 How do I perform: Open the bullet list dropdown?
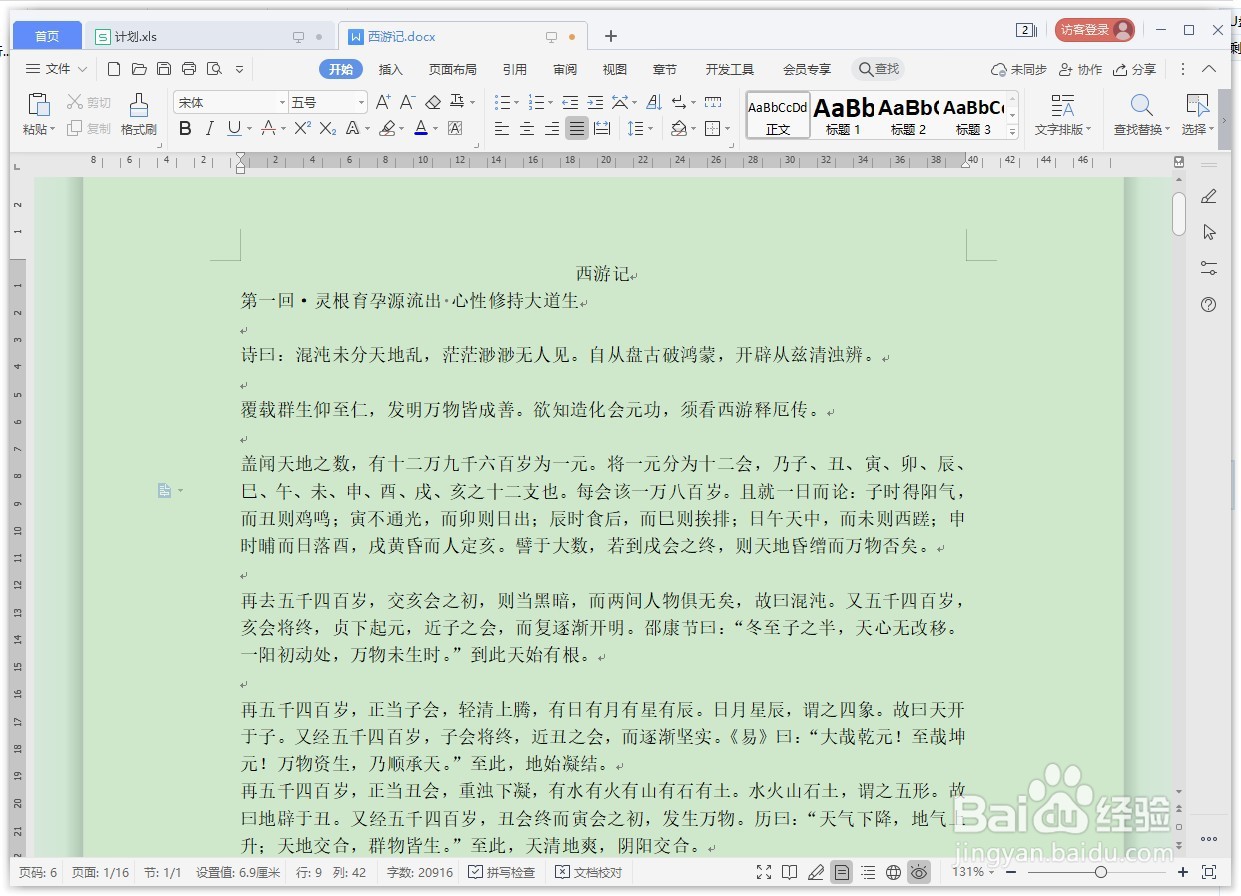(516, 103)
